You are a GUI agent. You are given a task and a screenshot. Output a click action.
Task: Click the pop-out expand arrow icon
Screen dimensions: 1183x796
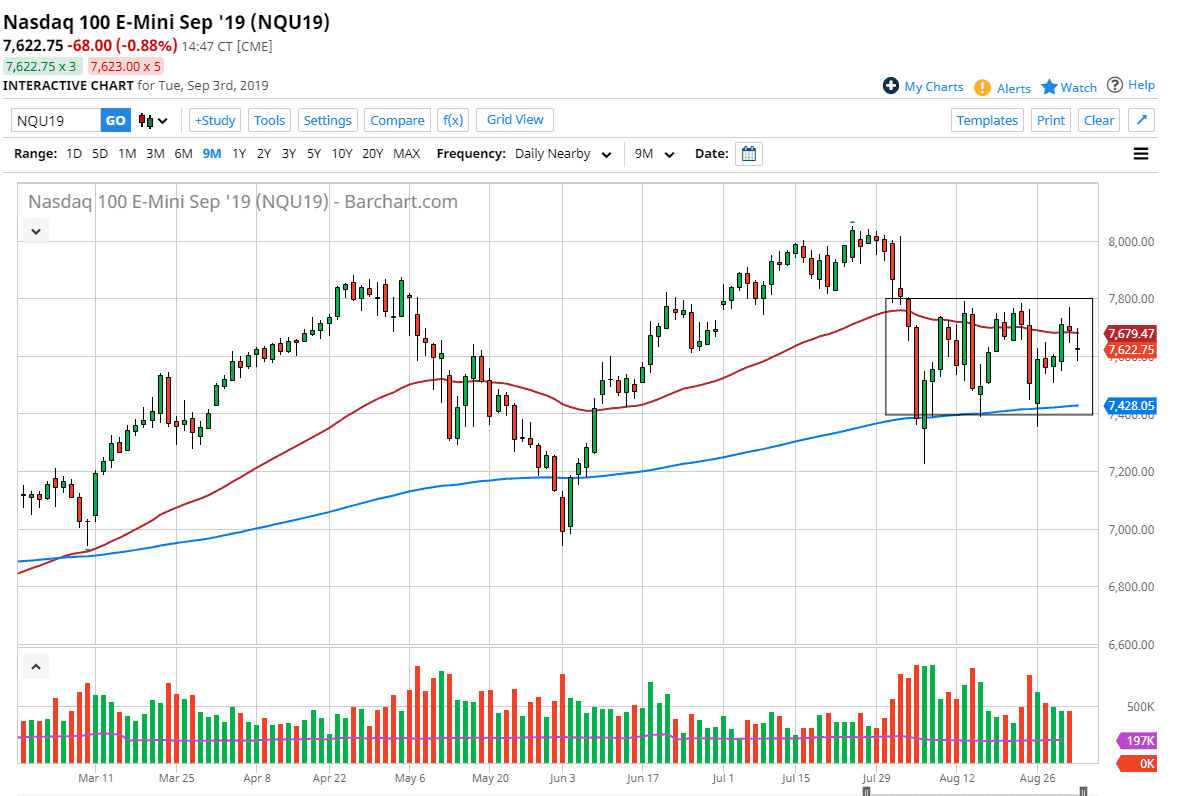point(1142,120)
